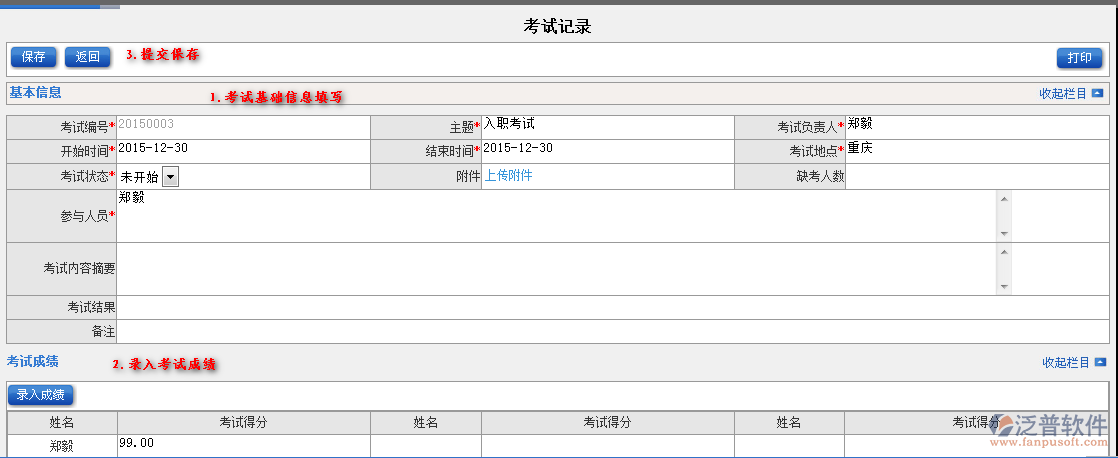Click the 结束时间 date field
This screenshot has width=1118, height=458.
click(x=607, y=150)
